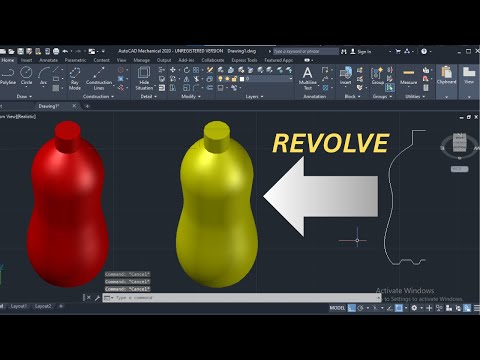The height and width of the screenshot is (360, 480).
Task: Click the Help question mark icon
Action: [424, 51]
